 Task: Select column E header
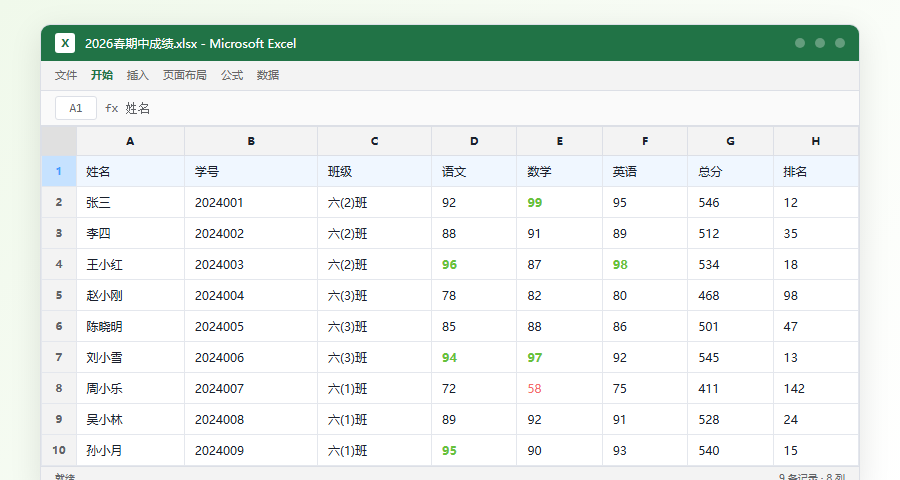[560, 141]
